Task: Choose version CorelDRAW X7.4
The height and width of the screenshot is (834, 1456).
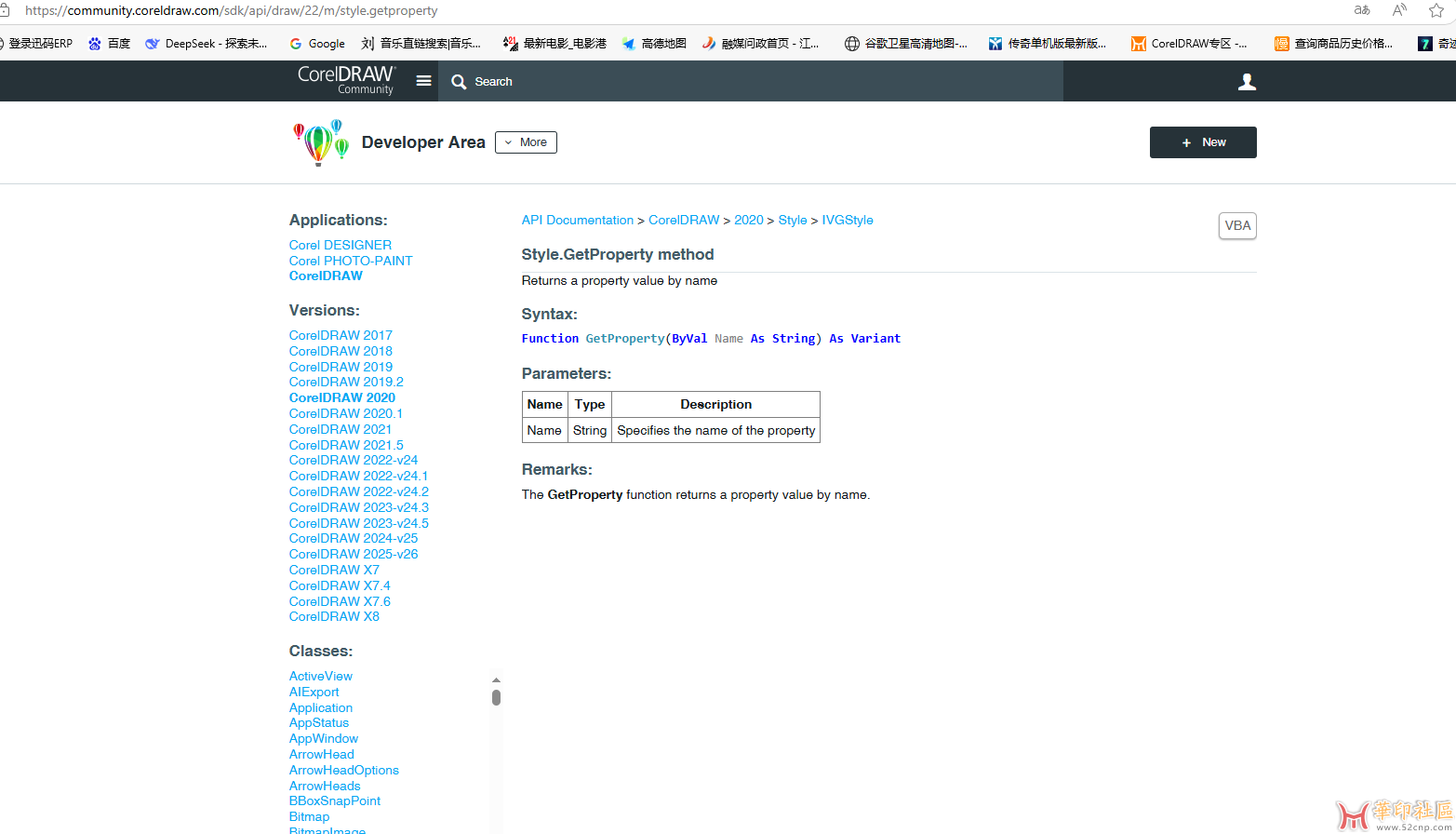Action: tap(340, 585)
